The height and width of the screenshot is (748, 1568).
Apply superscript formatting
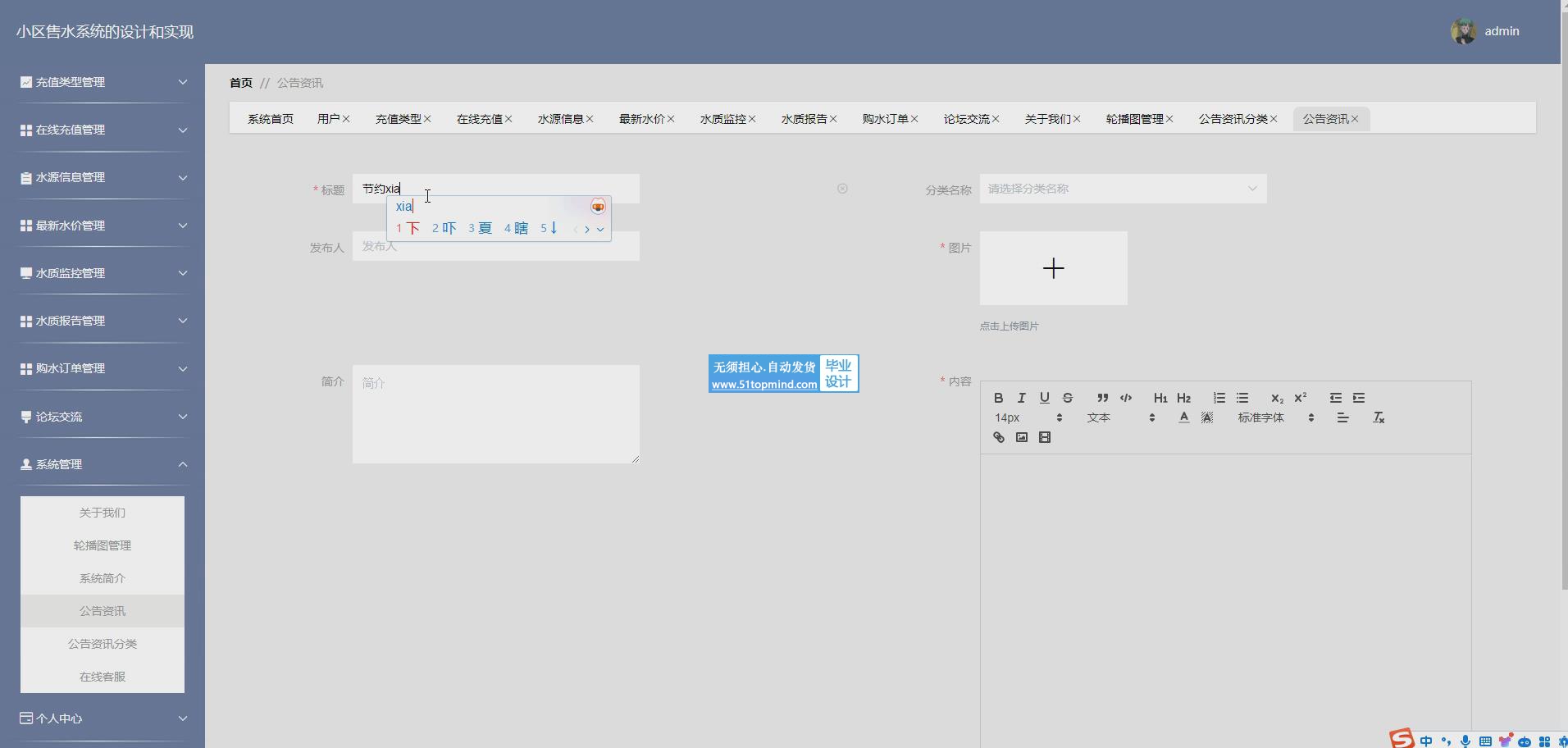click(1300, 398)
